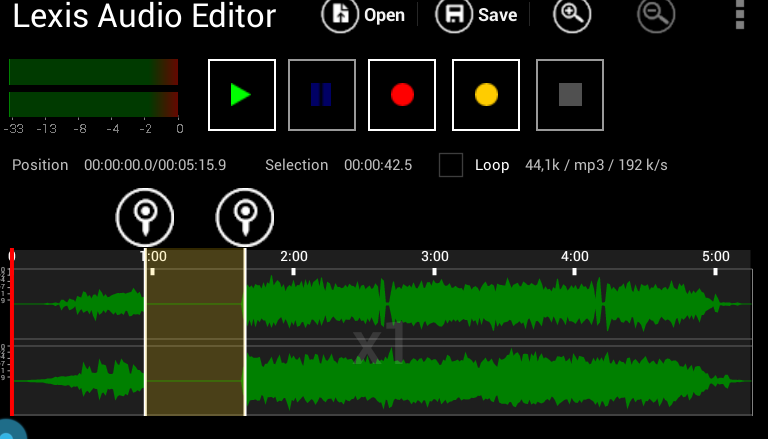Image resolution: width=768 pixels, height=439 pixels.
Task: Pause playback with the blue pause button
Action: pos(322,95)
